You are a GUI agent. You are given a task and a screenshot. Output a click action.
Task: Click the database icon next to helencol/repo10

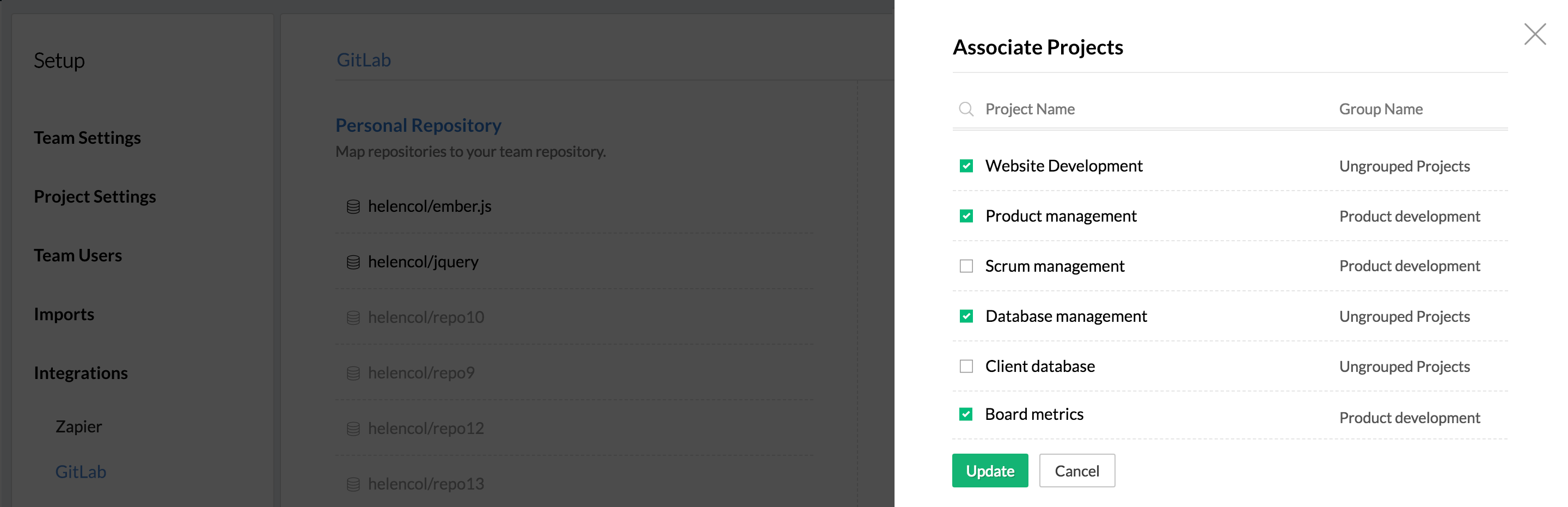(353, 317)
